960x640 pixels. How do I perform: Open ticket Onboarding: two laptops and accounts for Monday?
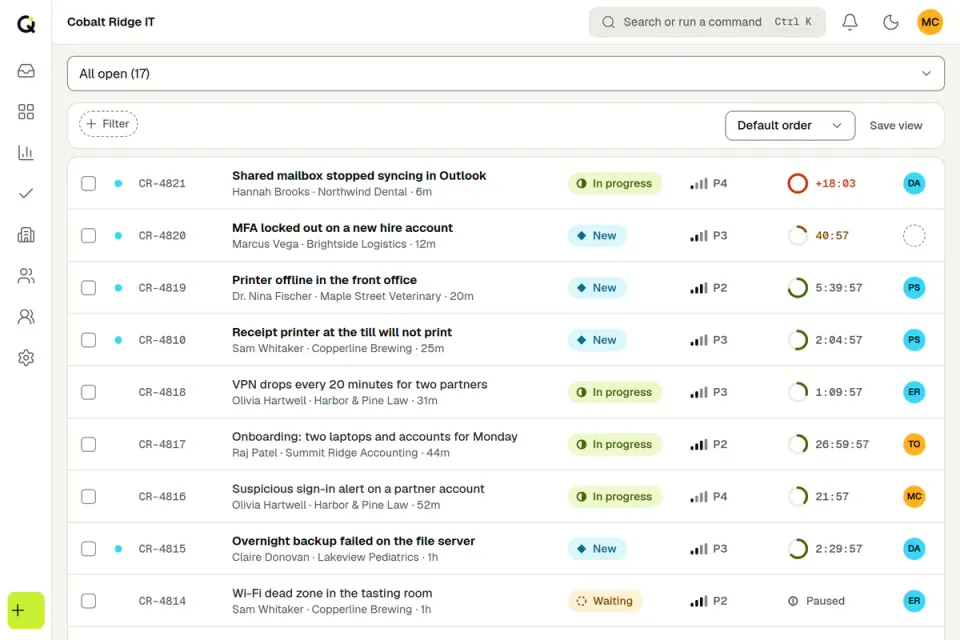(x=375, y=437)
